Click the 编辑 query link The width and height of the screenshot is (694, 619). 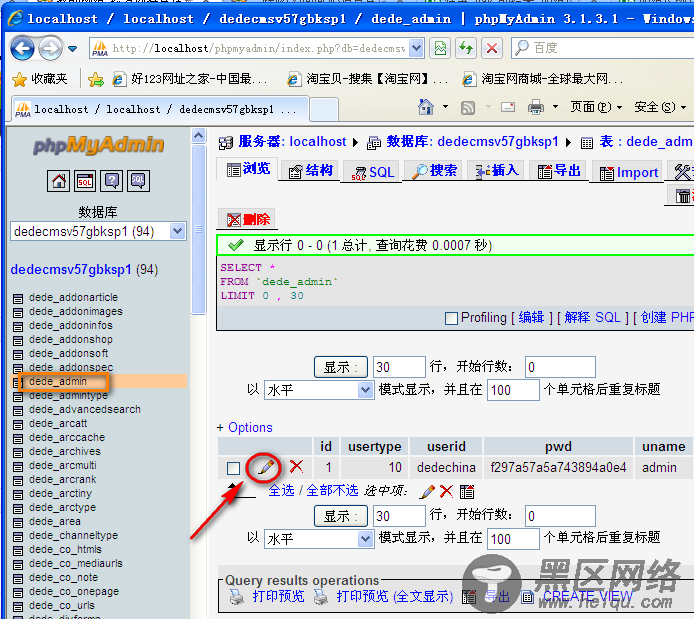531,317
